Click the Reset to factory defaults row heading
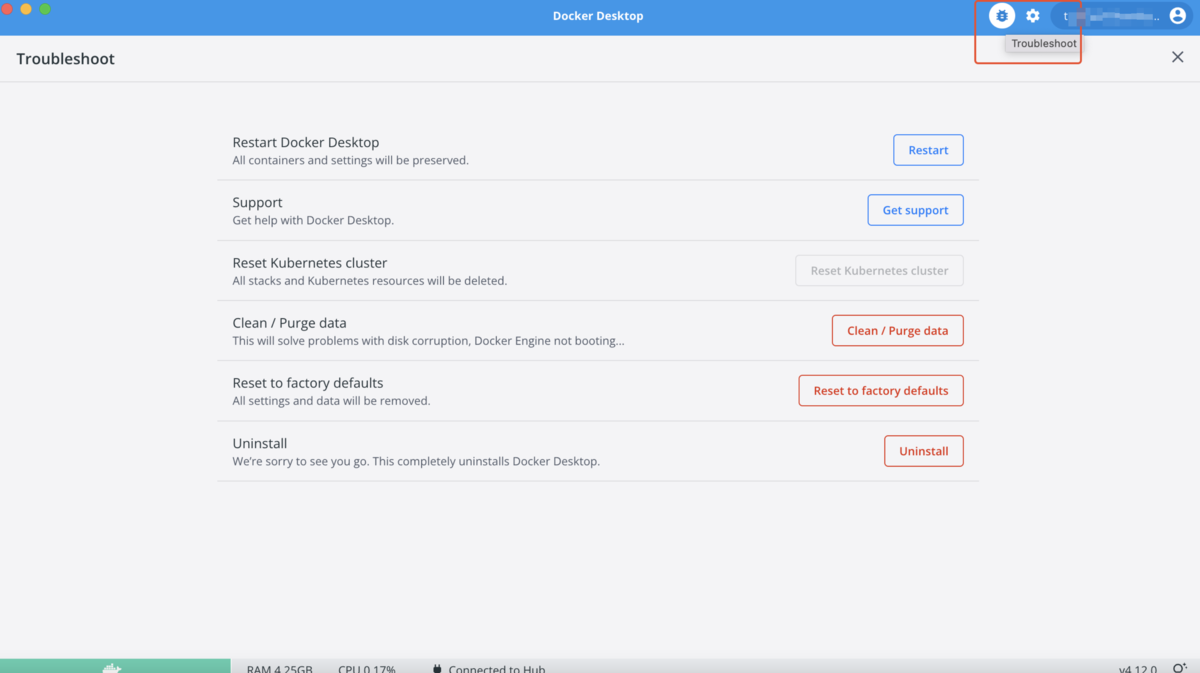 click(308, 383)
